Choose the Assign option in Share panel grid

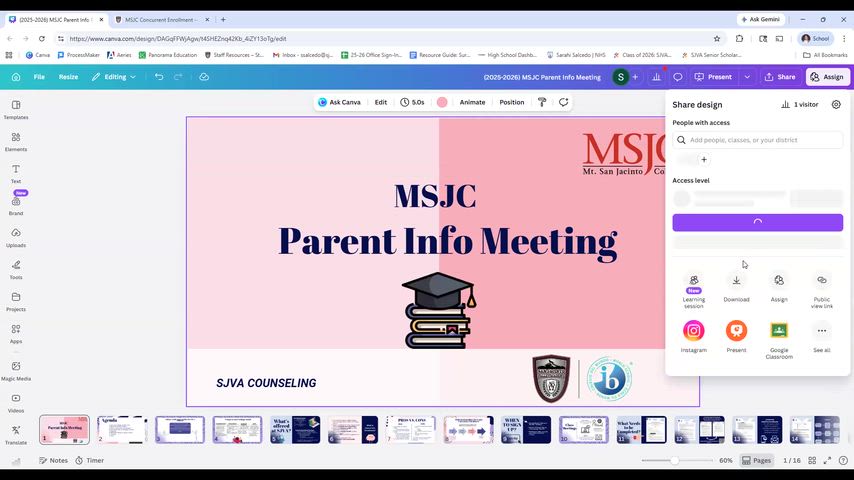[779, 288]
